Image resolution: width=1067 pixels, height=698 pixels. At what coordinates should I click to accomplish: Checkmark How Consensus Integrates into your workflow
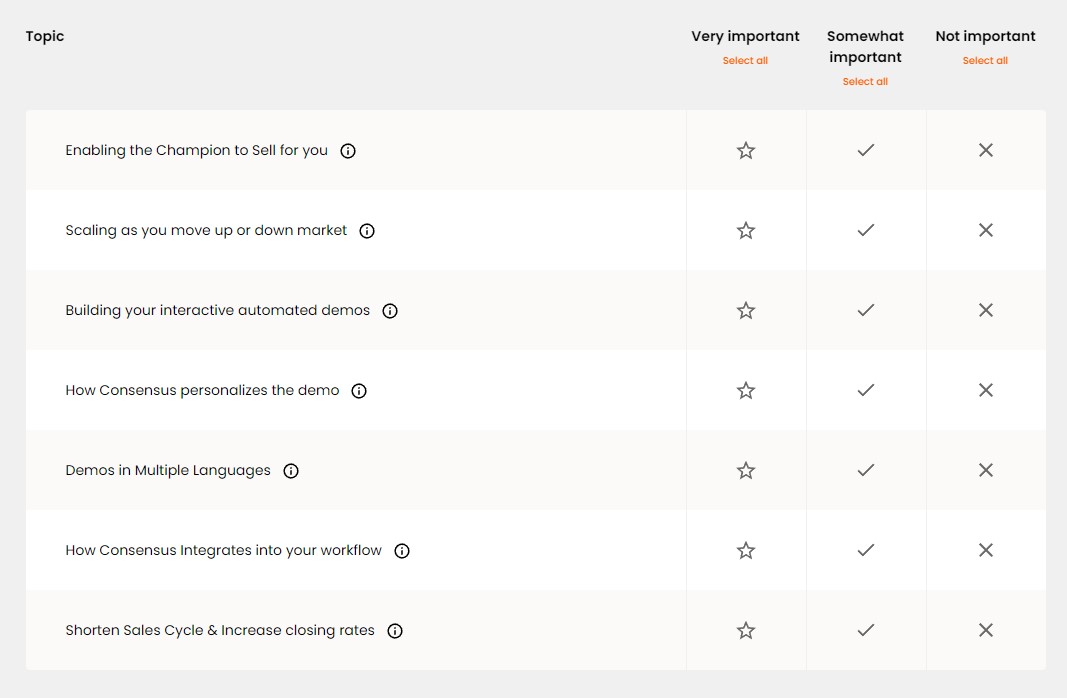pyautogui.click(x=866, y=550)
